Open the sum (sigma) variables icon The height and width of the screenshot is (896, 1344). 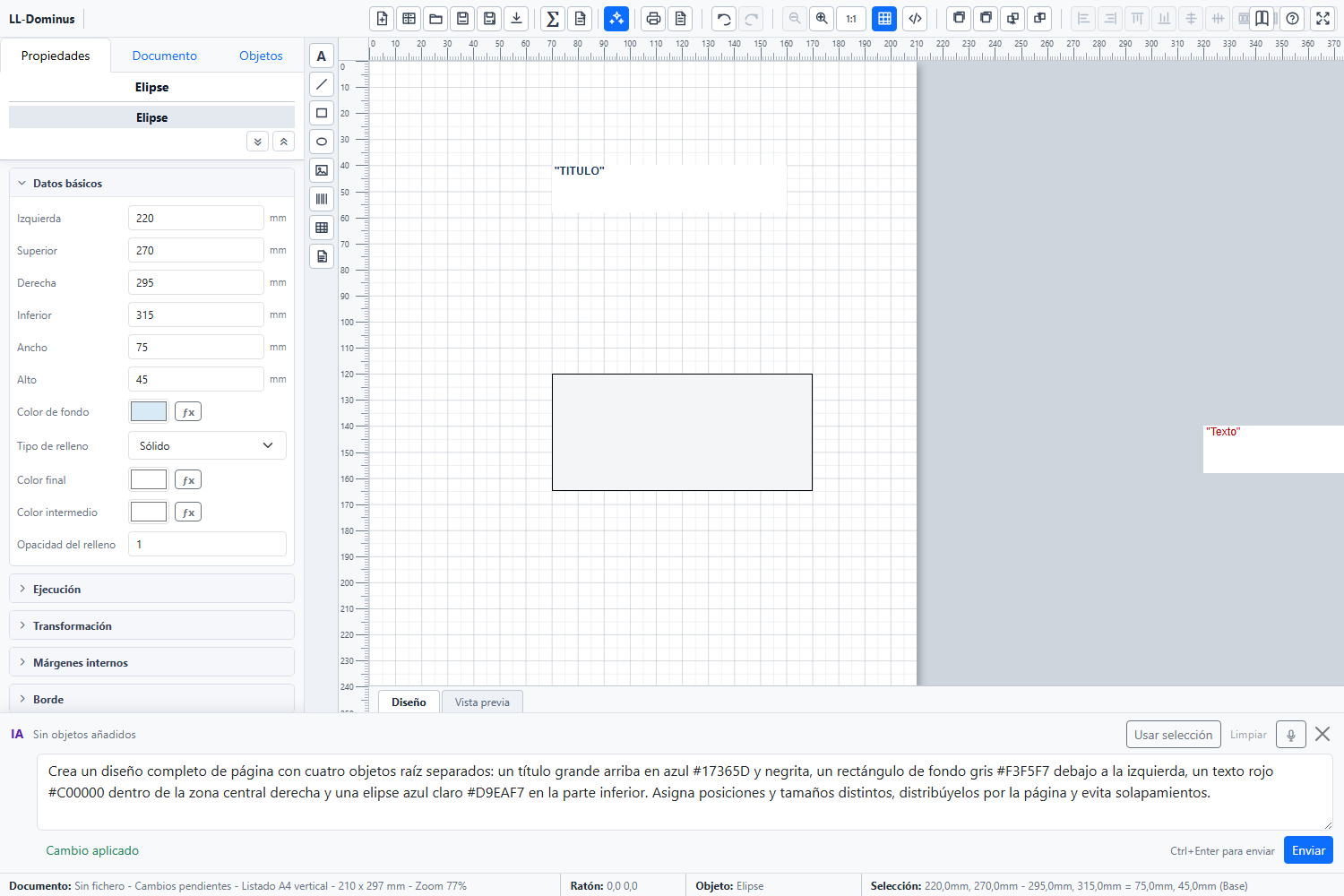click(x=553, y=19)
